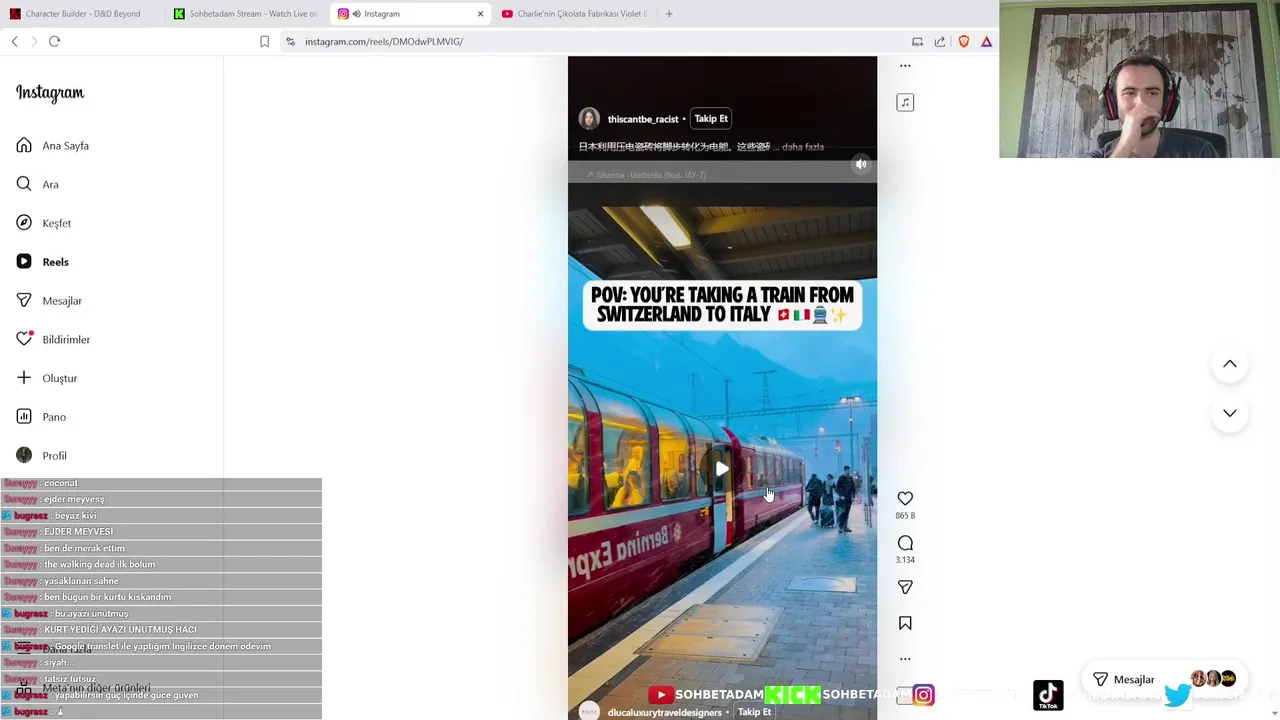Click the TikTok logo in the overlay
1280x720 pixels.
(x=1048, y=695)
